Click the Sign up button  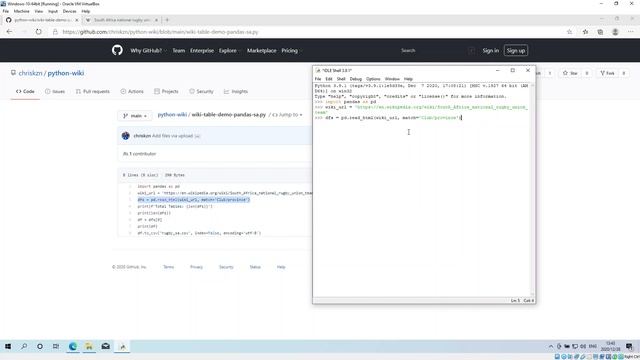[516, 51]
